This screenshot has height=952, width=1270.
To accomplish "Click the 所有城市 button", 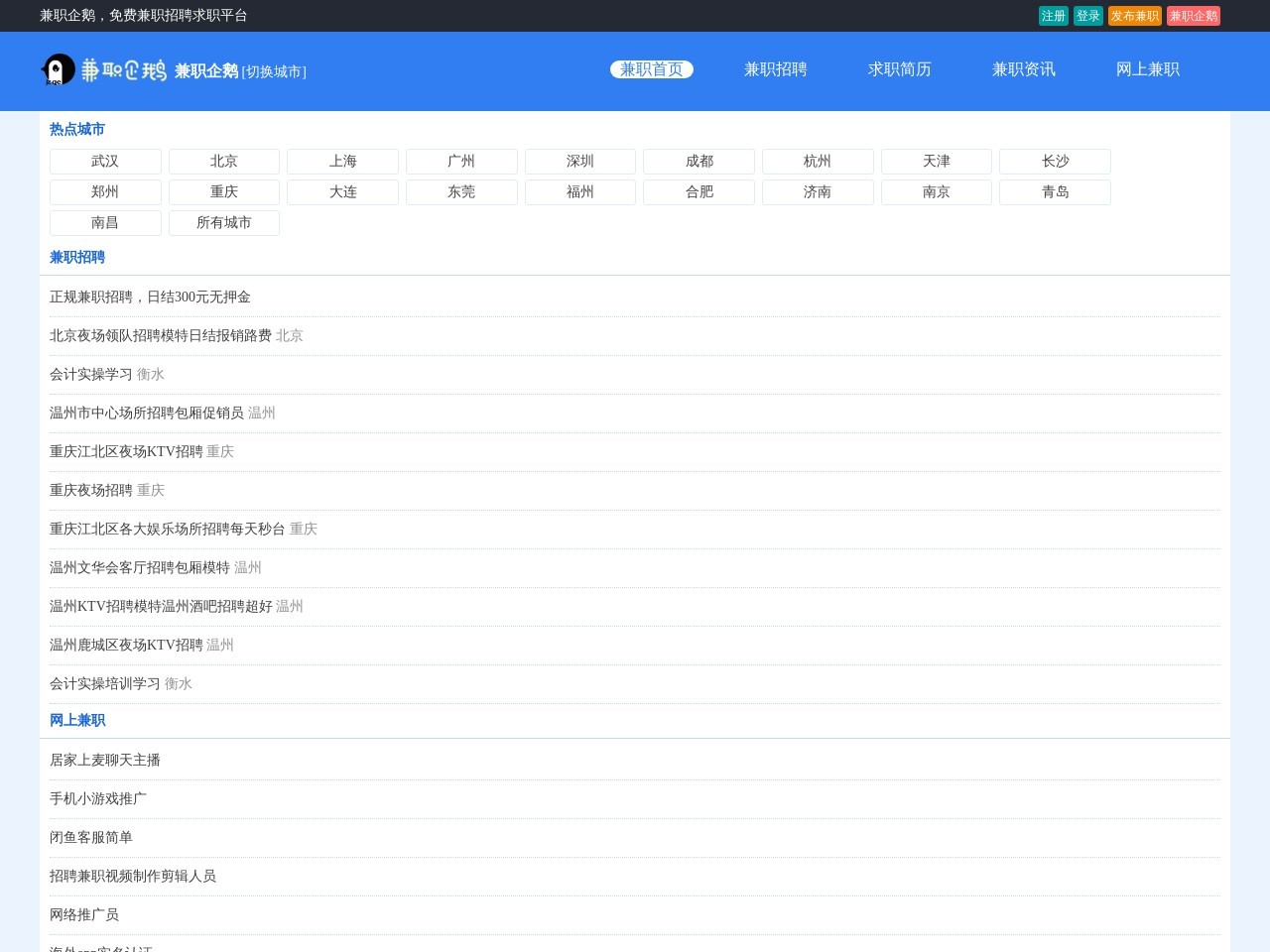I will (x=223, y=222).
